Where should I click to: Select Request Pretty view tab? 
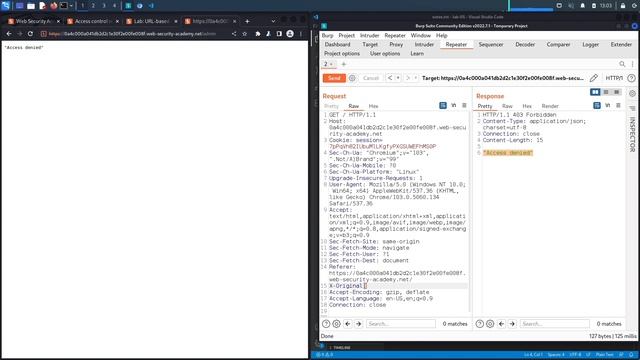click(x=331, y=106)
